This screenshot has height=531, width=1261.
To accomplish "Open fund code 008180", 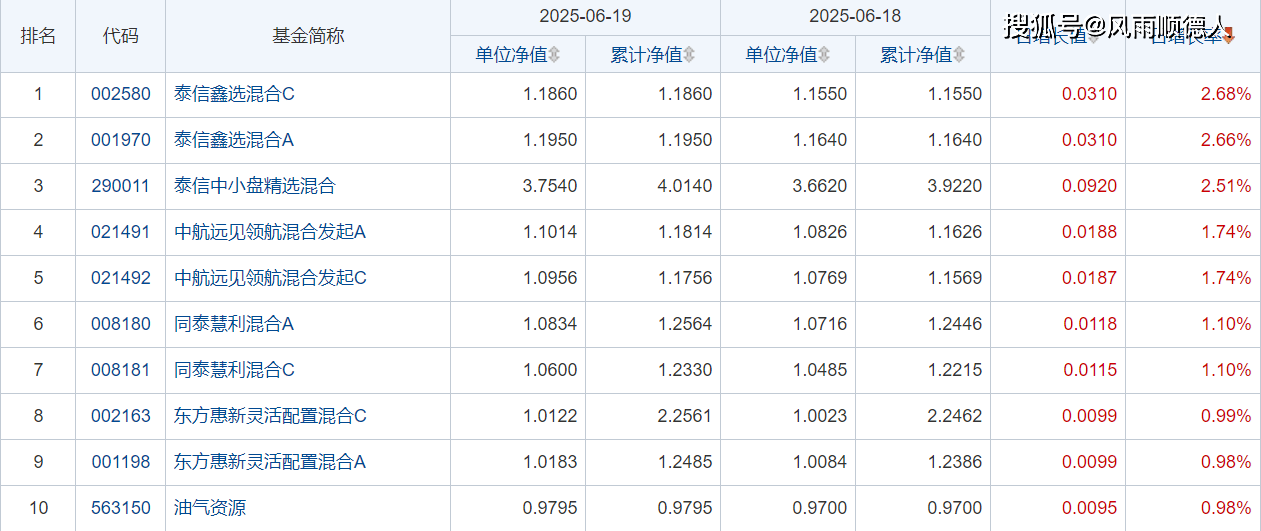I will click(x=121, y=324).
